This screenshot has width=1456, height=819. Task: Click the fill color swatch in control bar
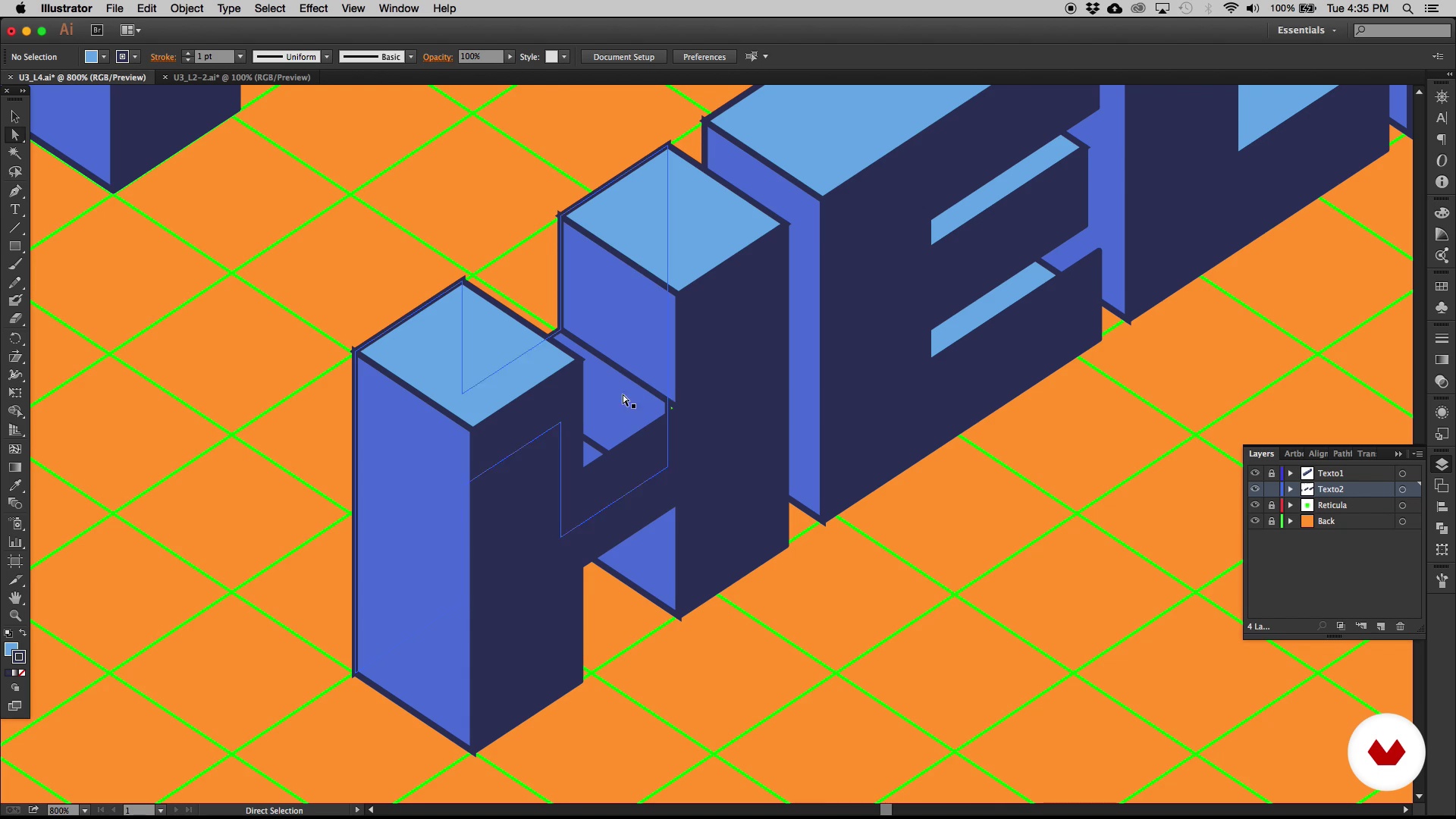tap(91, 57)
